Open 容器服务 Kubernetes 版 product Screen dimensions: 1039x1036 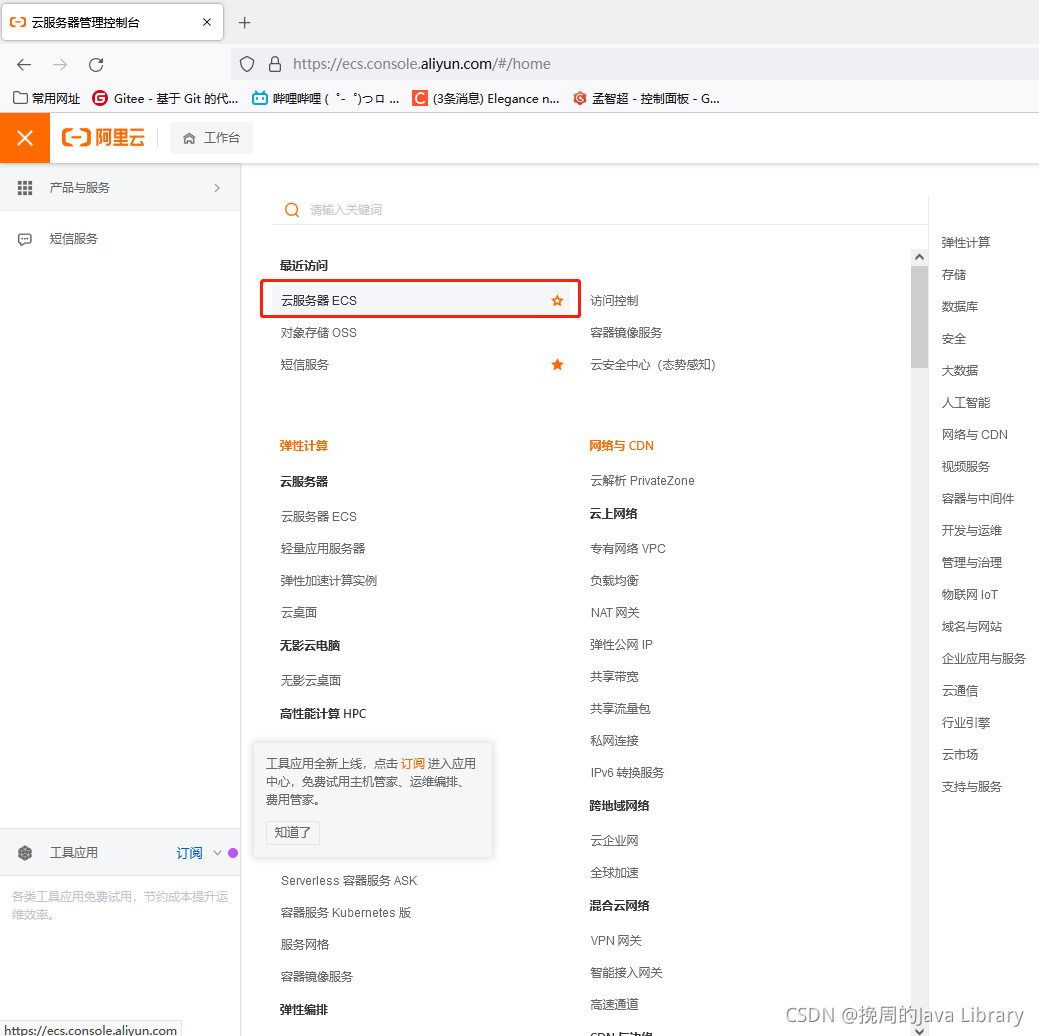(346, 913)
